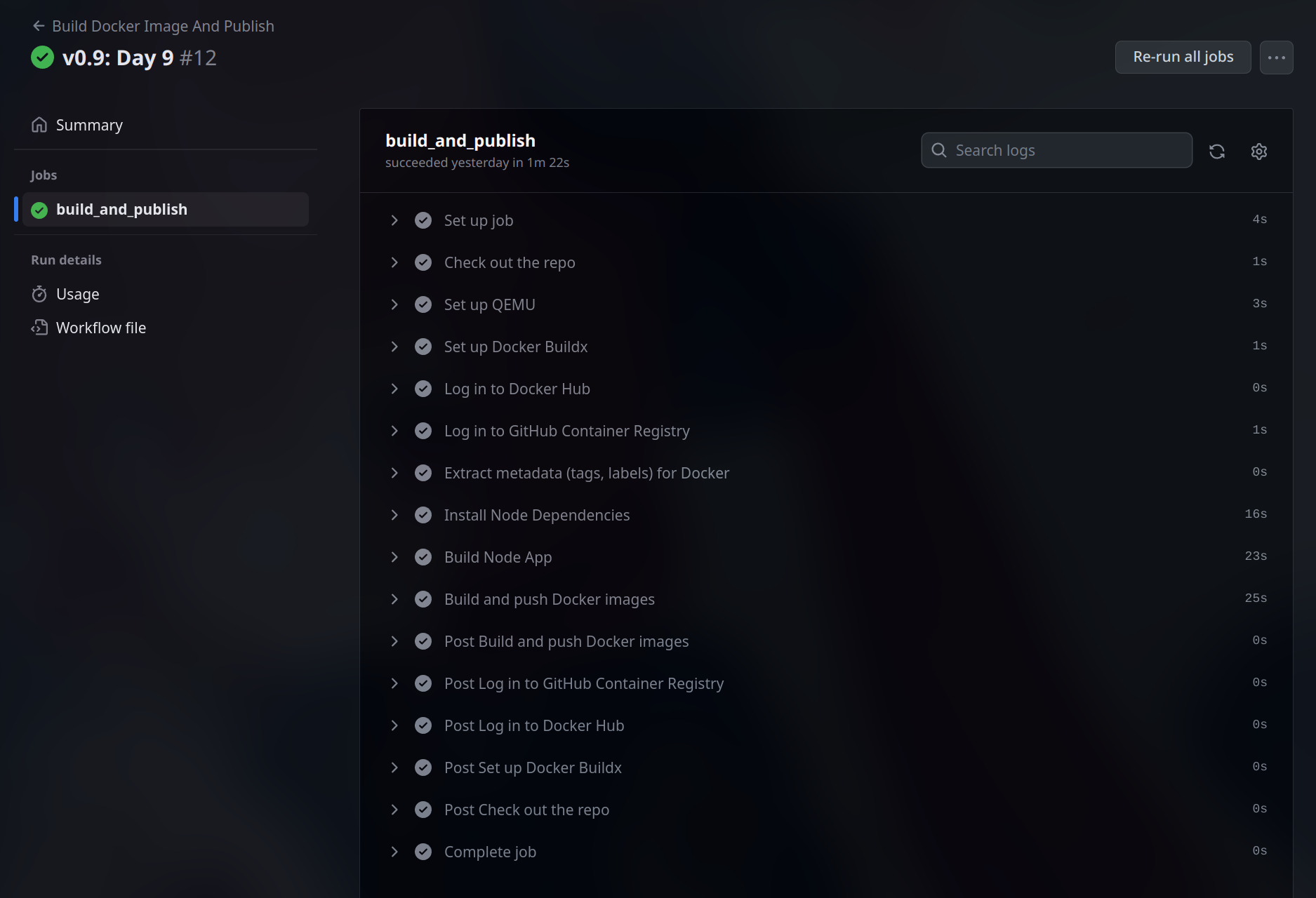Expand the Install Node Dependencies step
This screenshot has width=1316, height=898.
[394, 515]
